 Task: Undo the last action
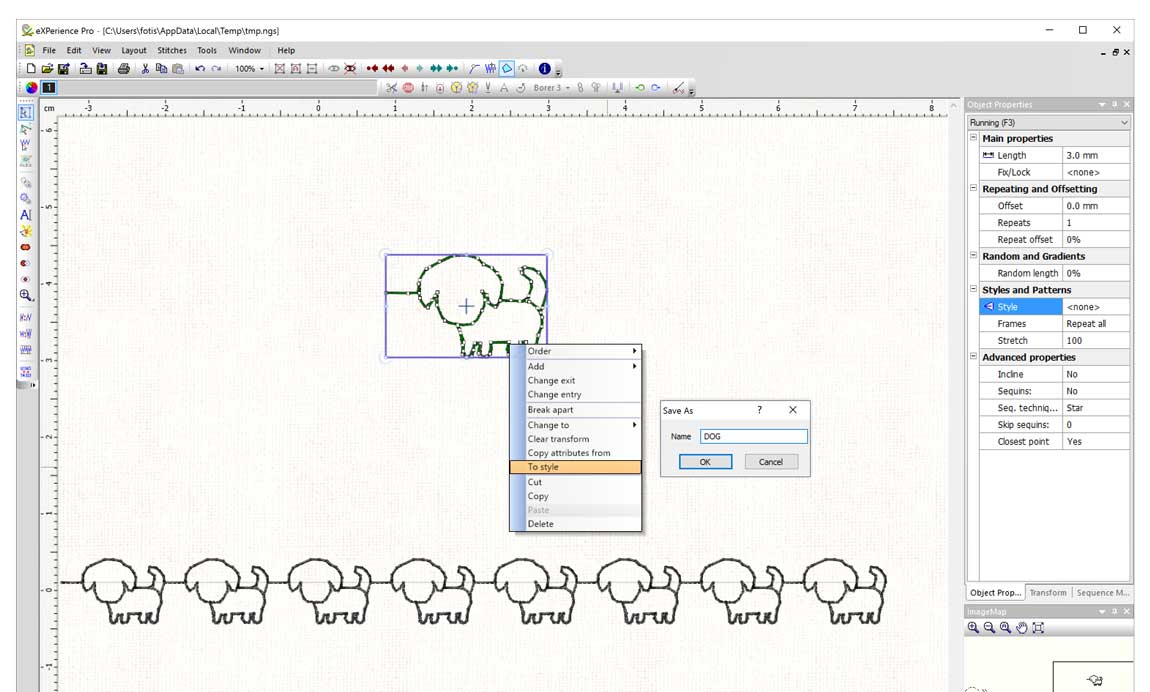(x=199, y=69)
